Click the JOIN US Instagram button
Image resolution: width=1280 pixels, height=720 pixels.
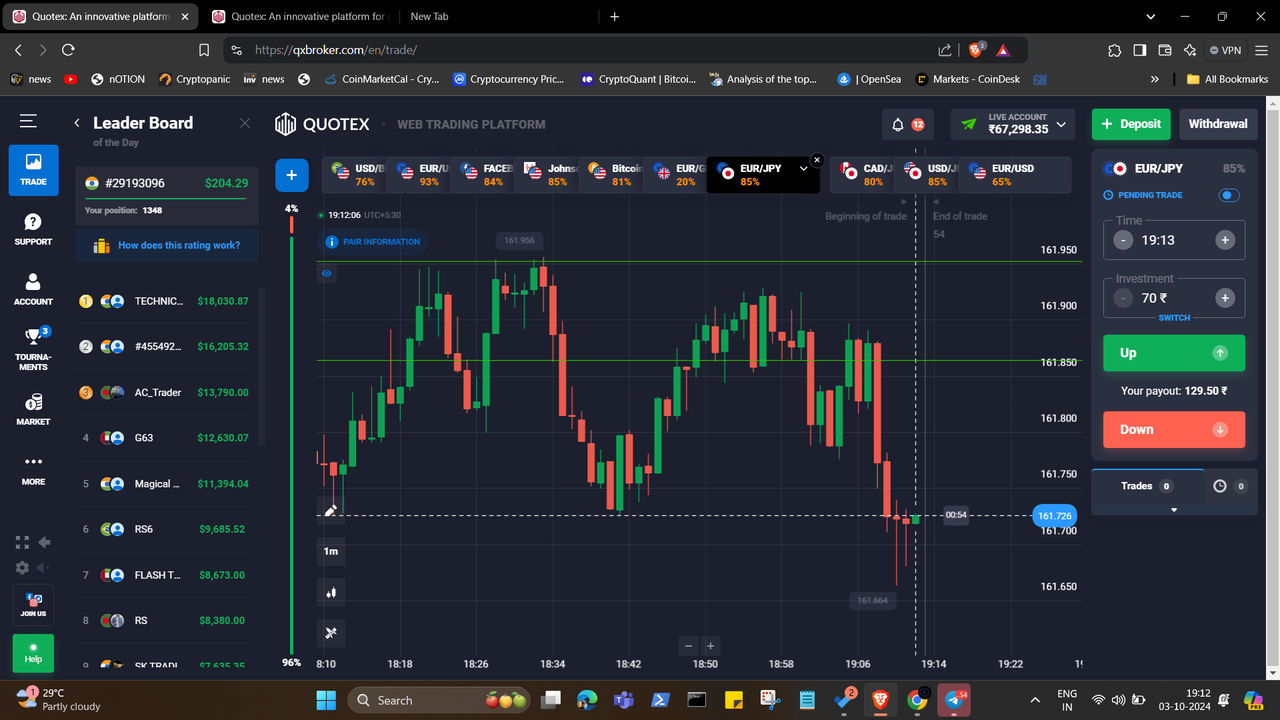click(x=33, y=604)
